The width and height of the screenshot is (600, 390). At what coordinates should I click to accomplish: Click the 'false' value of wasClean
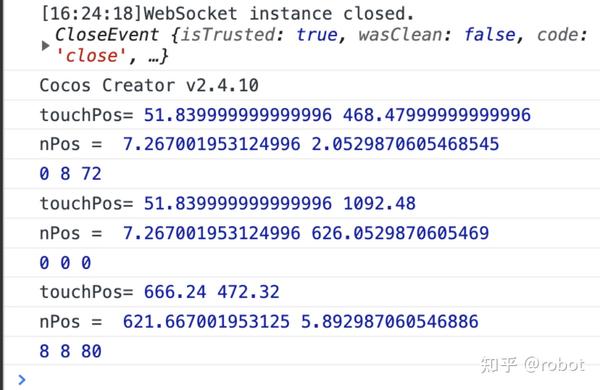tap(490, 34)
